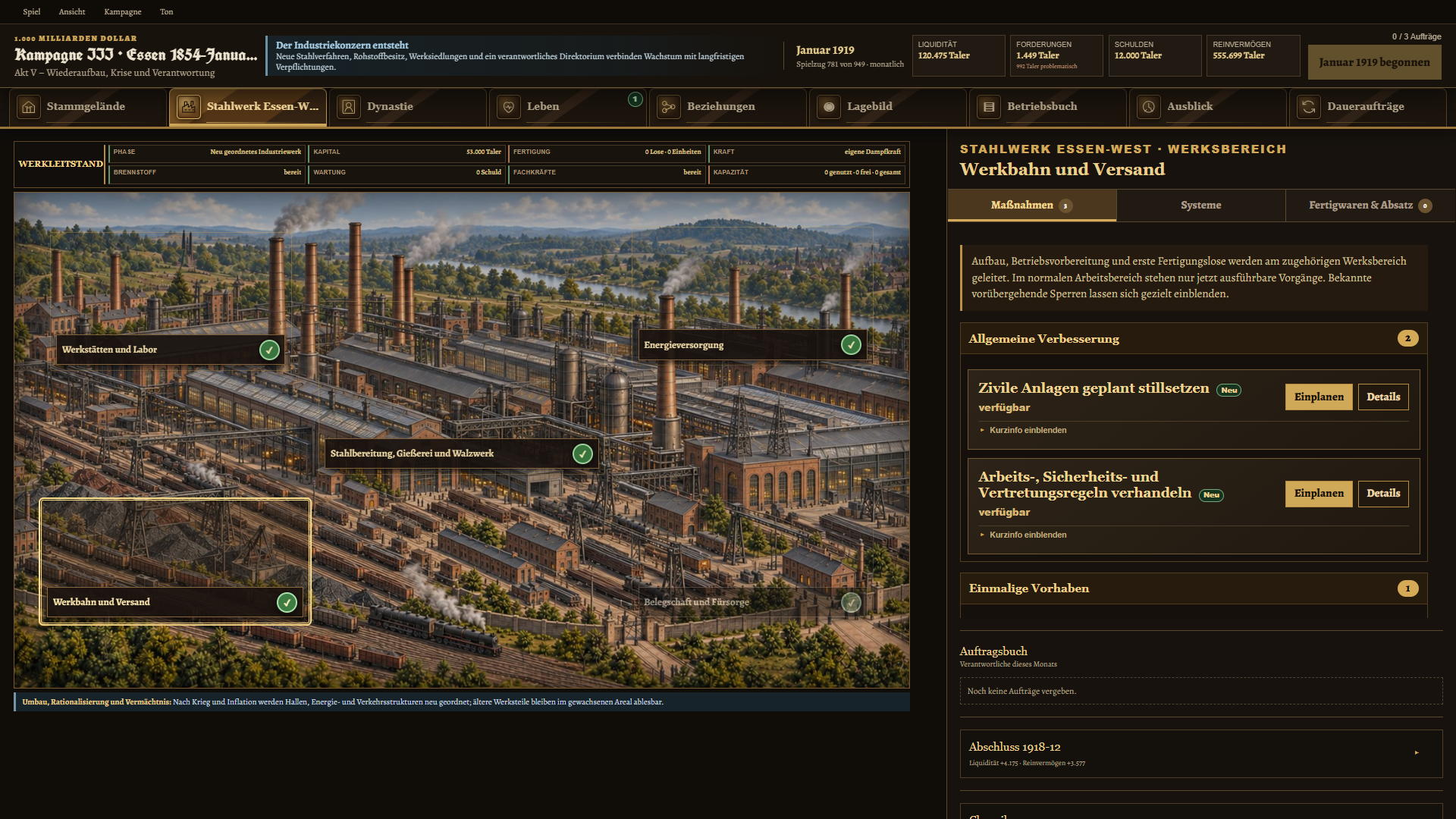Switch to the Systeme tab
Screen dimensions: 1456x819
coord(1200,206)
